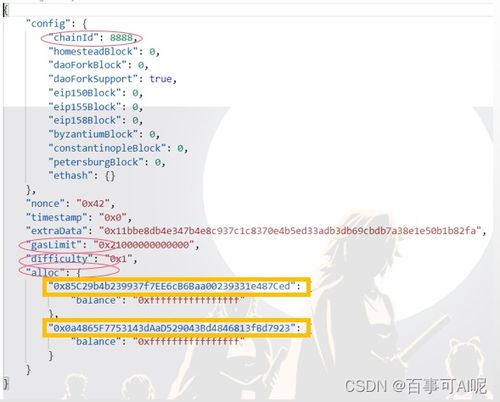Image resolution: width=500 pixels, height=402 pixels.
Task: Click the petersburgBlock key
Action: (x=96, y=162)
